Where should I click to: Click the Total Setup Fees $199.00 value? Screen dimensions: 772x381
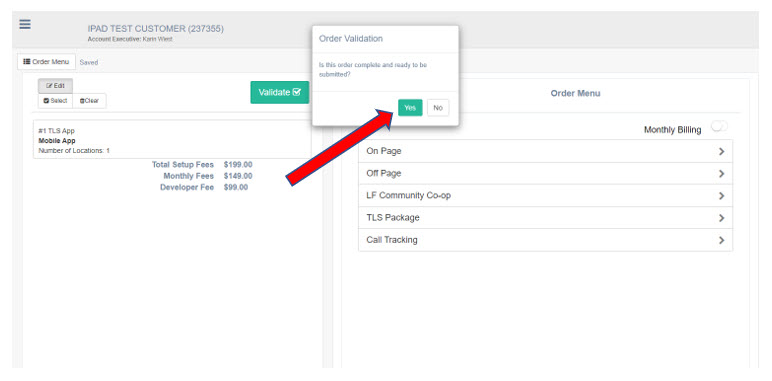238,164
